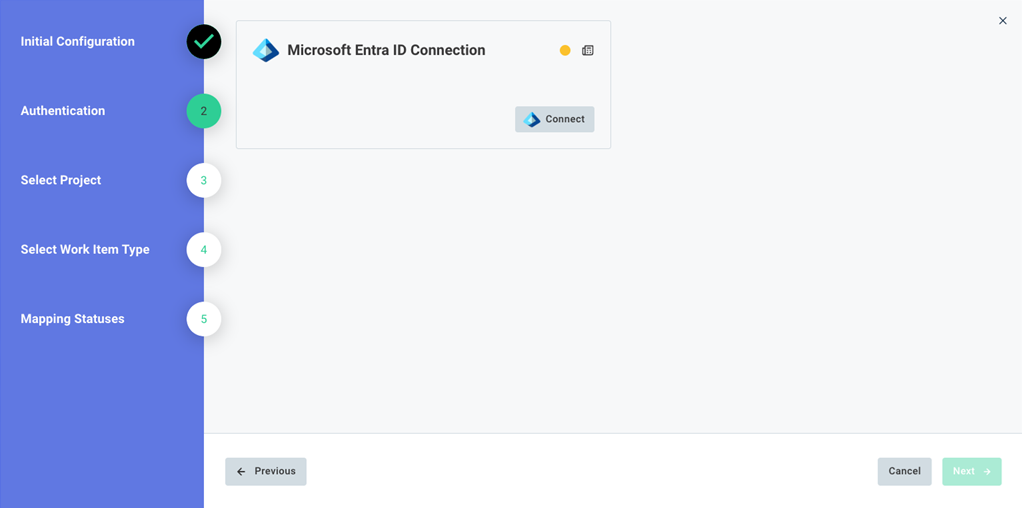1022x508 pixels.
Task: Jump to step 5 circle
Action: [204, 320]
